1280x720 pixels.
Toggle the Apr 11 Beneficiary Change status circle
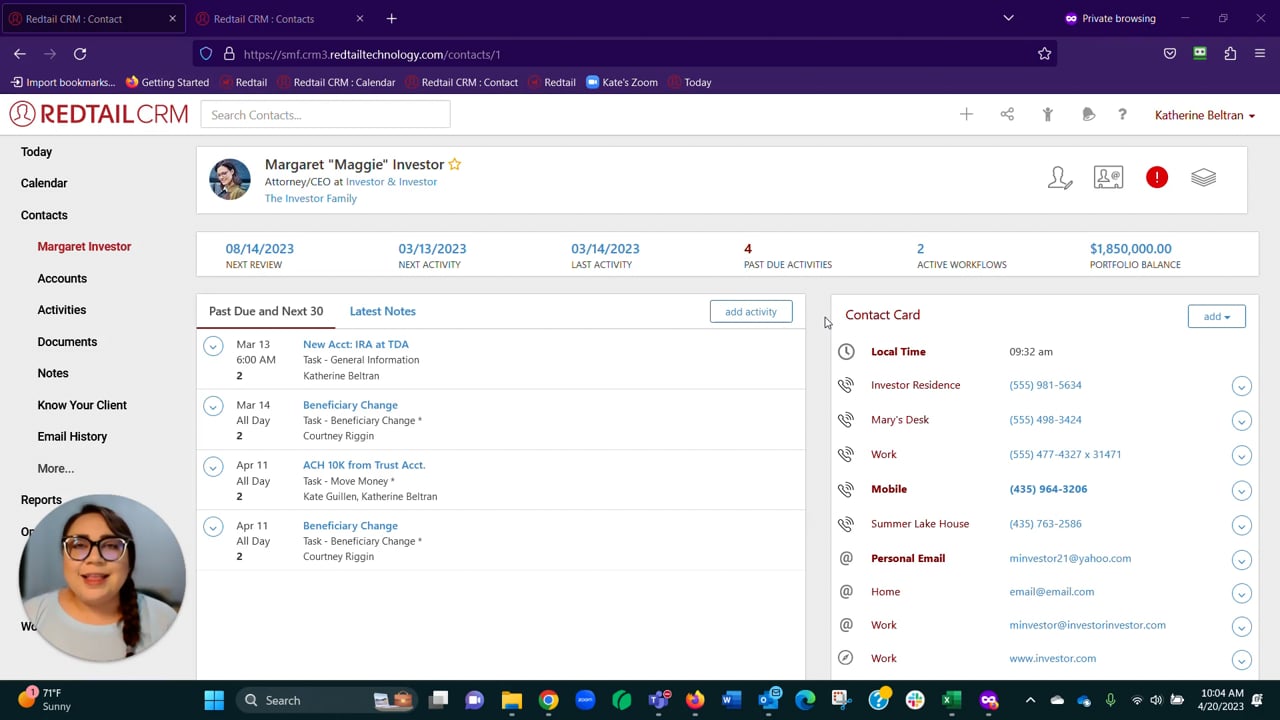click(x=212, y=527)
